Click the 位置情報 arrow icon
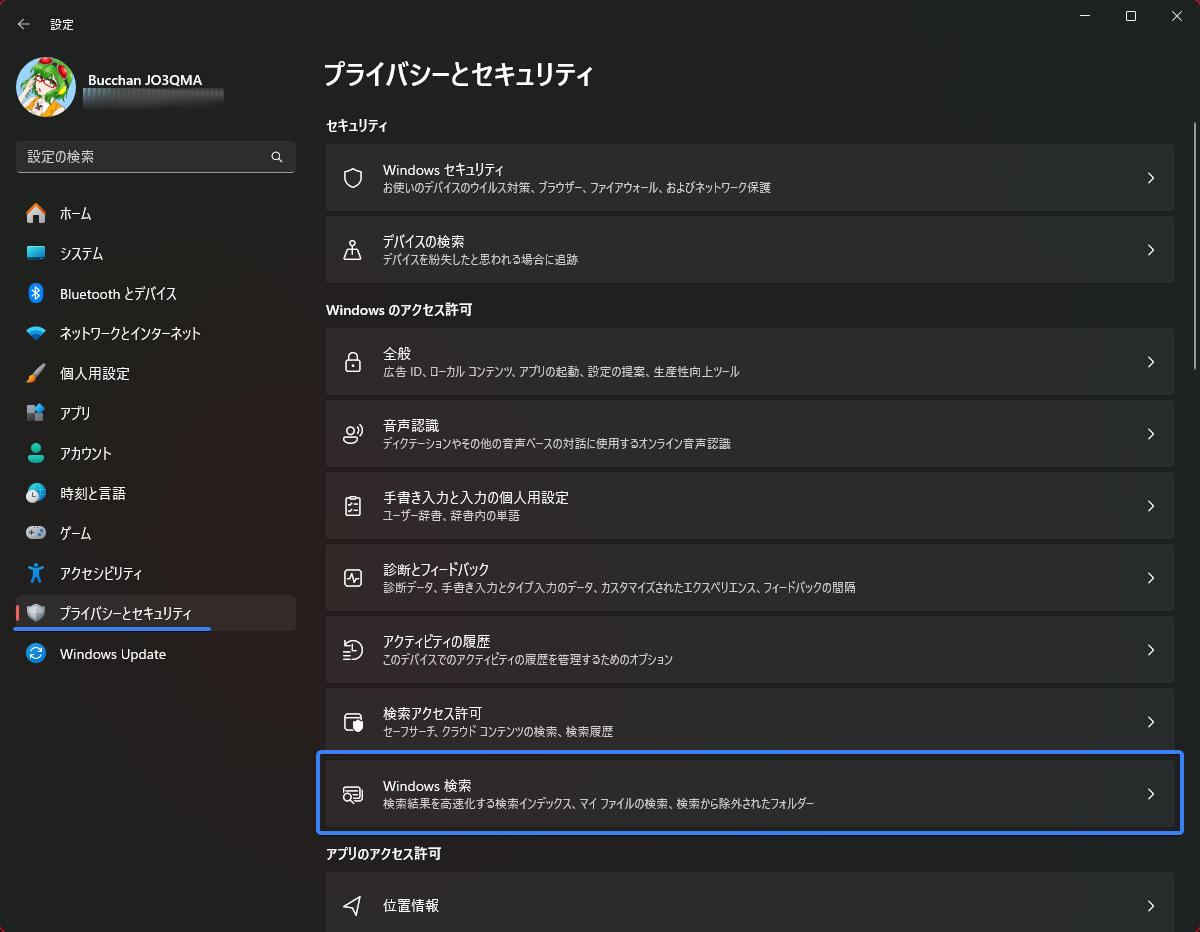This screenshot has width=1200, height=932. click(352, 906)
